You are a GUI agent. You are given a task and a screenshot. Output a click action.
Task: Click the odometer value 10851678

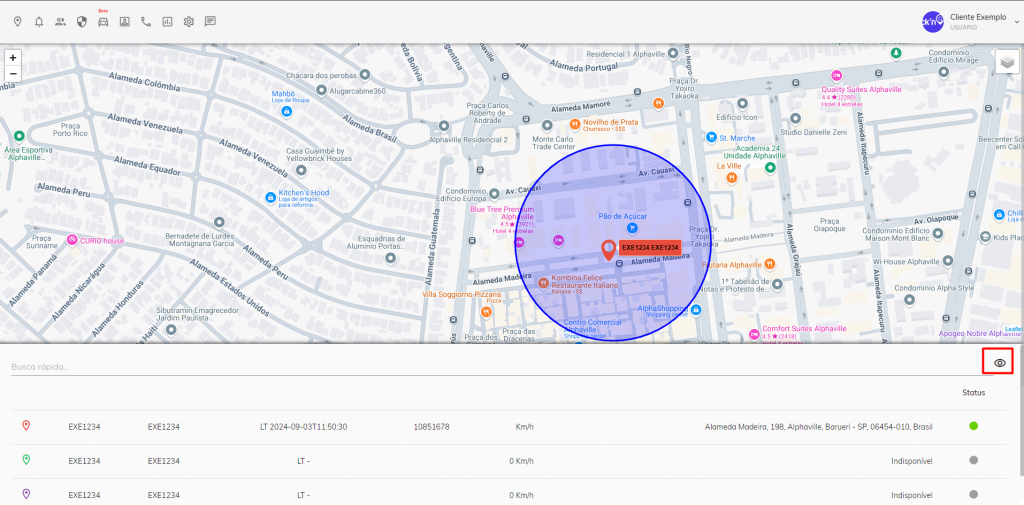click(432, 427)
